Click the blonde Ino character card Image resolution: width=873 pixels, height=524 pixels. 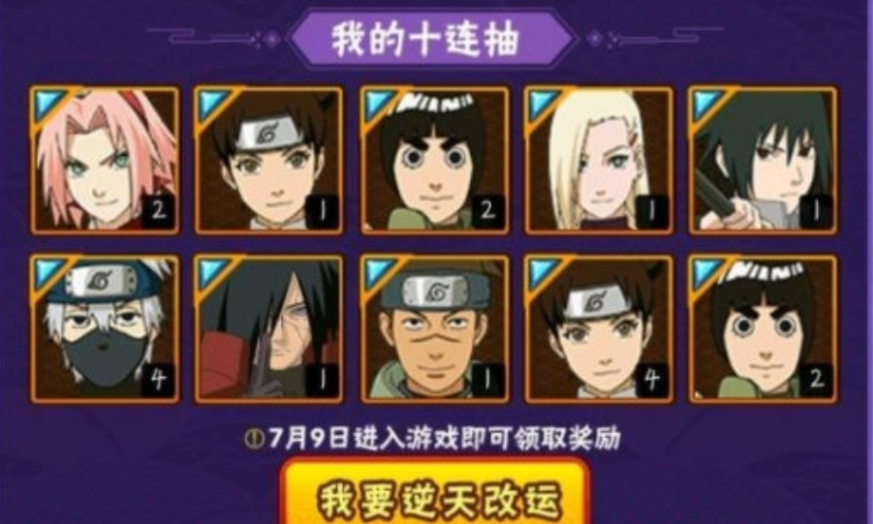point(599,160)
